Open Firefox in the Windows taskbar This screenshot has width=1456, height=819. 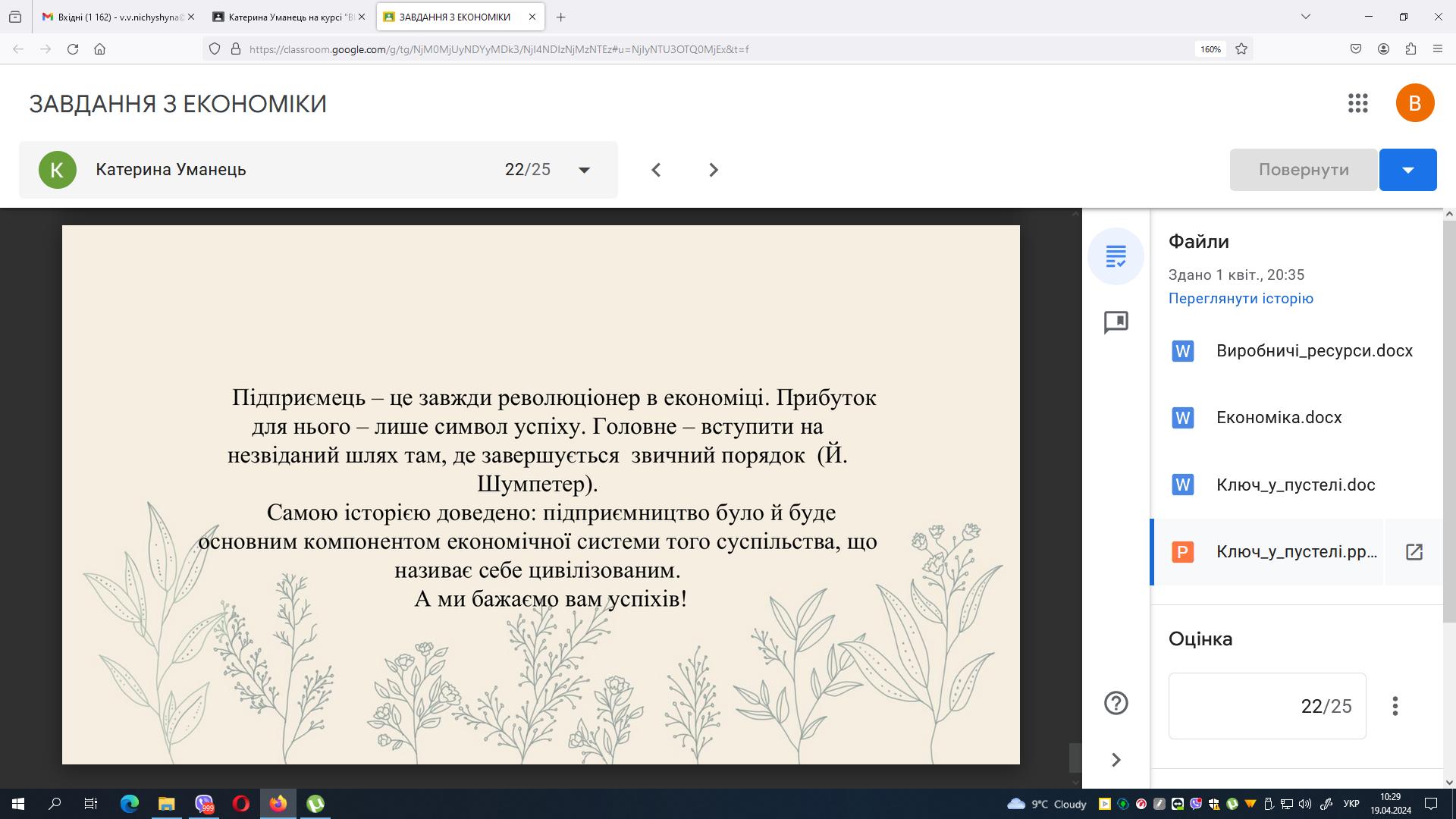[x=278, y=803]
